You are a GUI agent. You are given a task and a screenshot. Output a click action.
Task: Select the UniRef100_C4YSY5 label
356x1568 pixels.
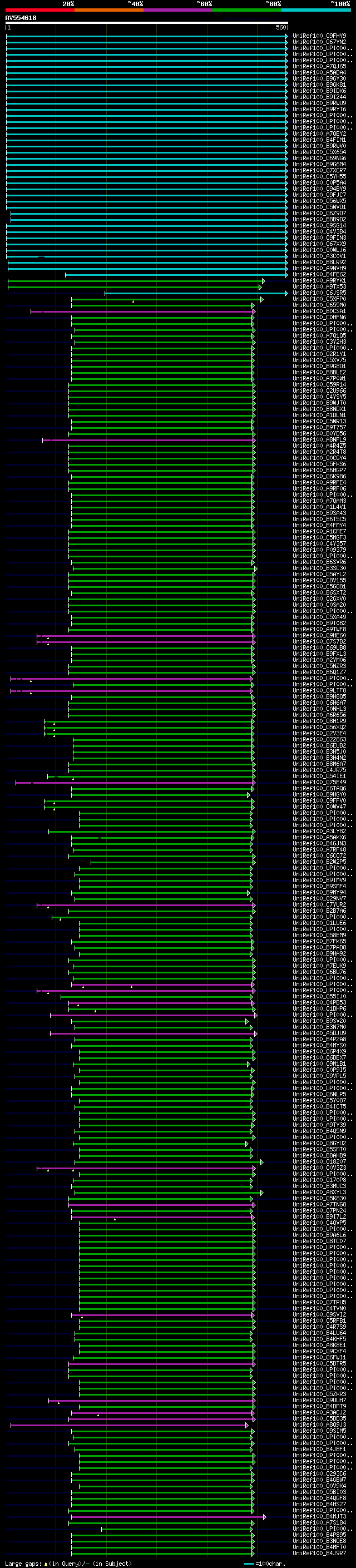319,397
